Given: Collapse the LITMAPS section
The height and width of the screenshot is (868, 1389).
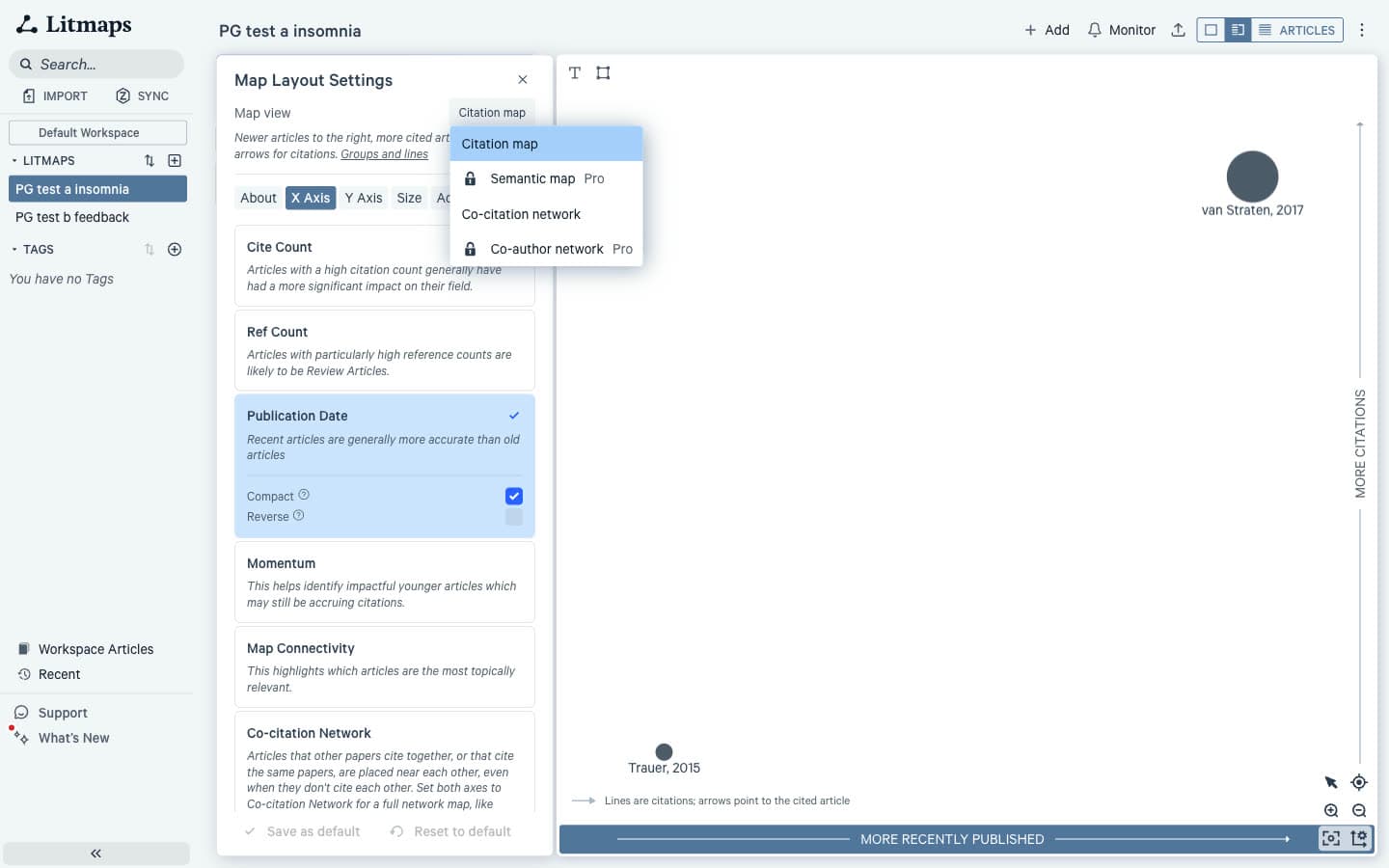Looking at the screenshot, I should 14,160.
